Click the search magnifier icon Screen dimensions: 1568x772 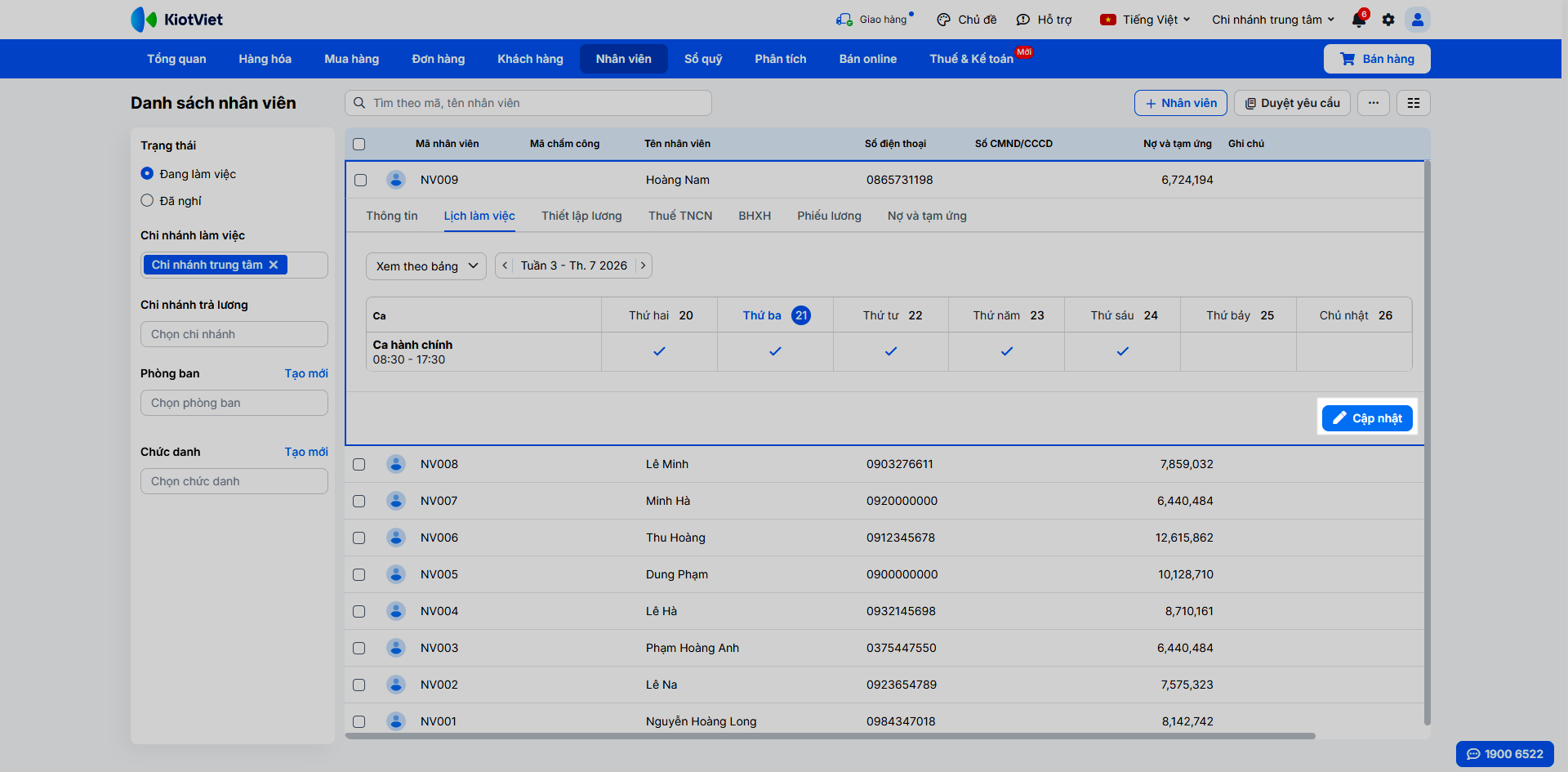point(359,103)
